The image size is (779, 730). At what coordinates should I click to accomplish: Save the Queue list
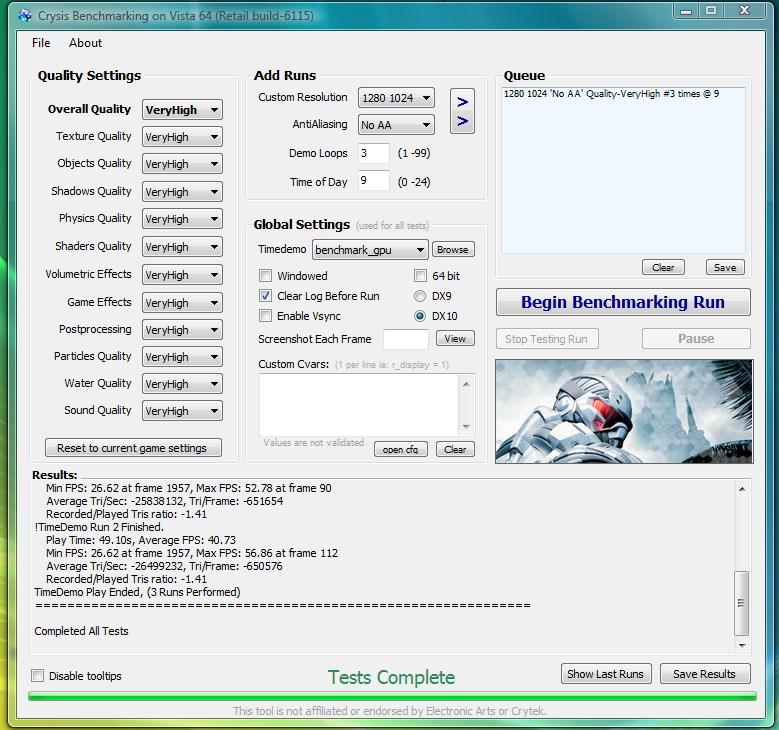tap(725, 267)
